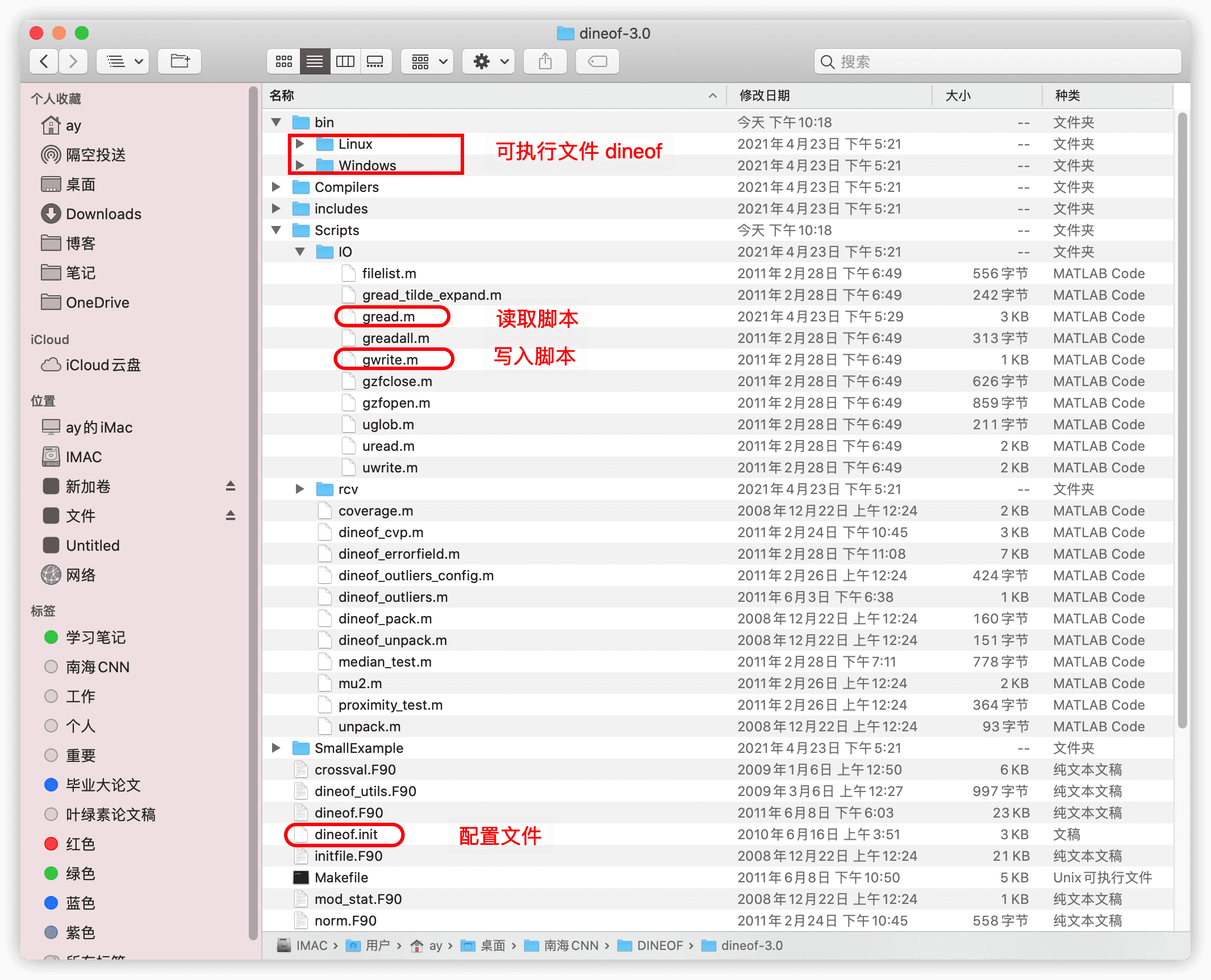Sort by 修改日期 column header

[x=764, y=95]
